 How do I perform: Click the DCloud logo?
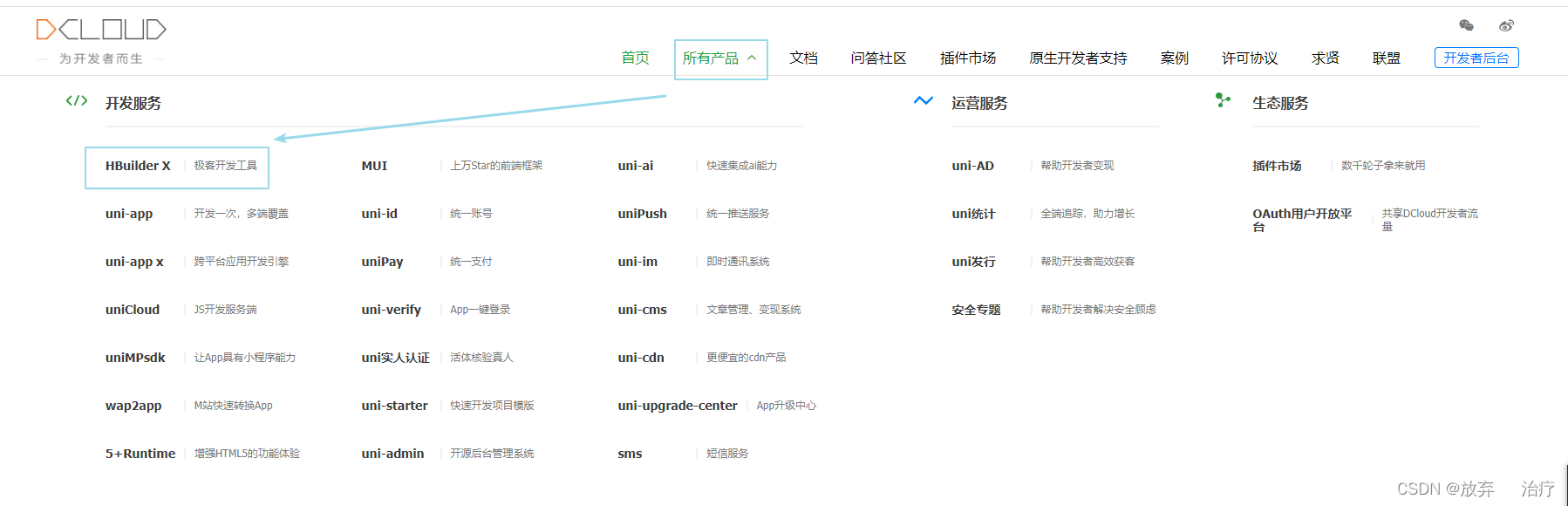coord(101,30)
